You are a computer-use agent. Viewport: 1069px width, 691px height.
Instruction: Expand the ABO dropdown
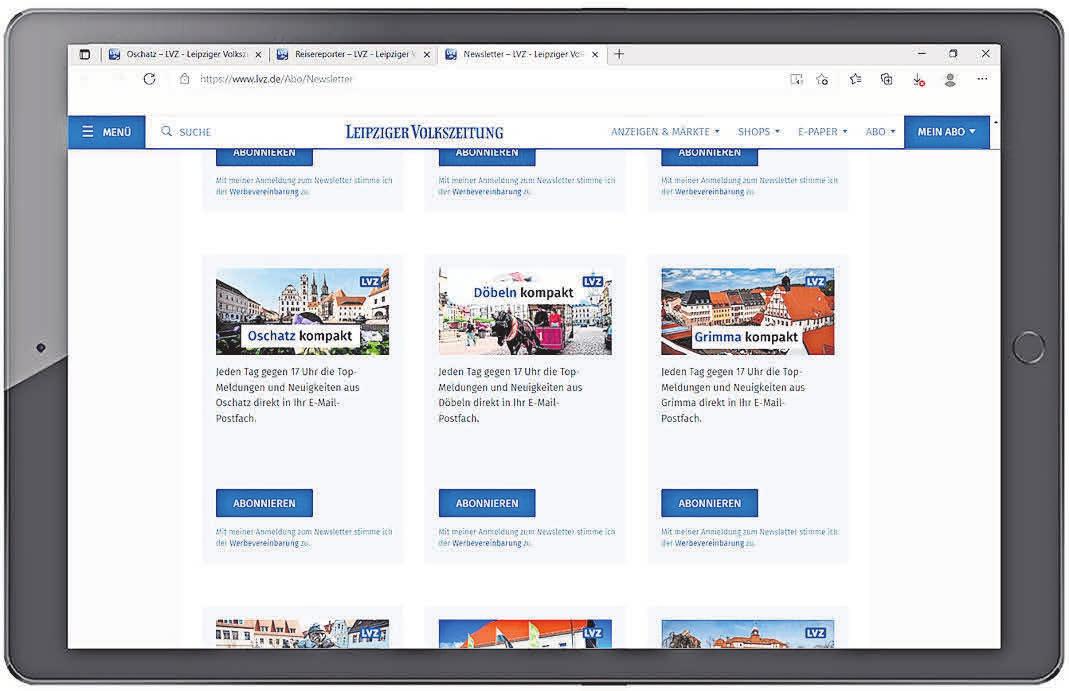point(880,132)
